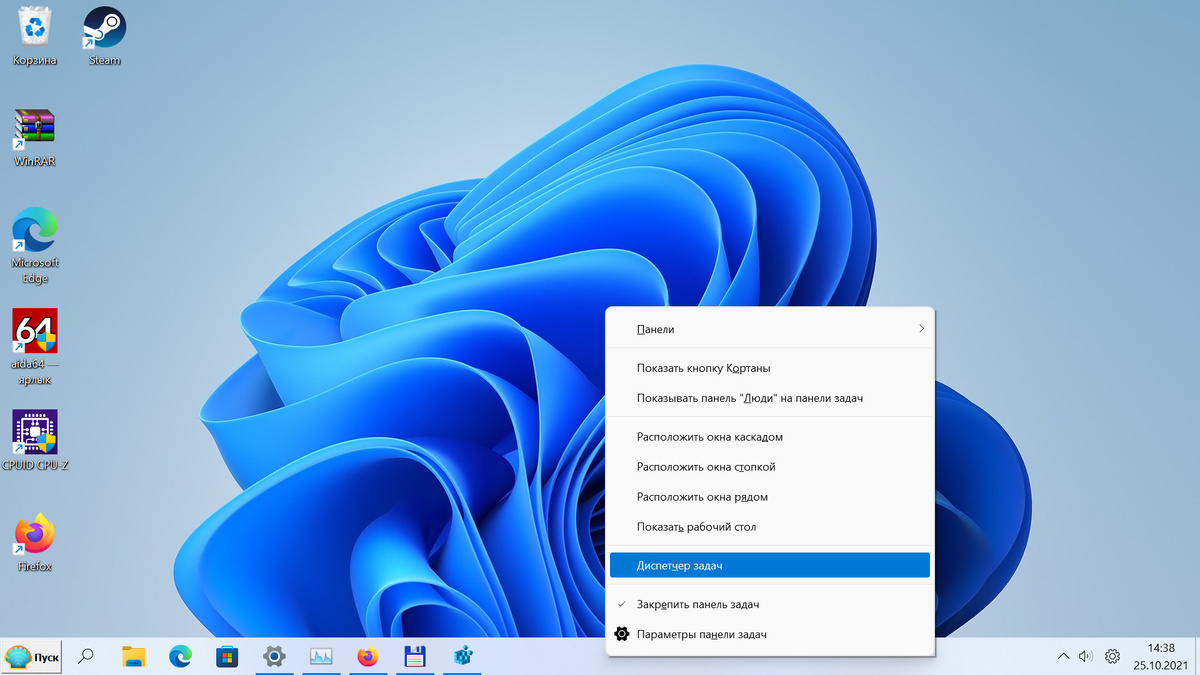Show hidden tray icons chevron
Image resolution: width=1200 pixels, height=675 pixels.
pyautogui.click(x=1063, y=657)
